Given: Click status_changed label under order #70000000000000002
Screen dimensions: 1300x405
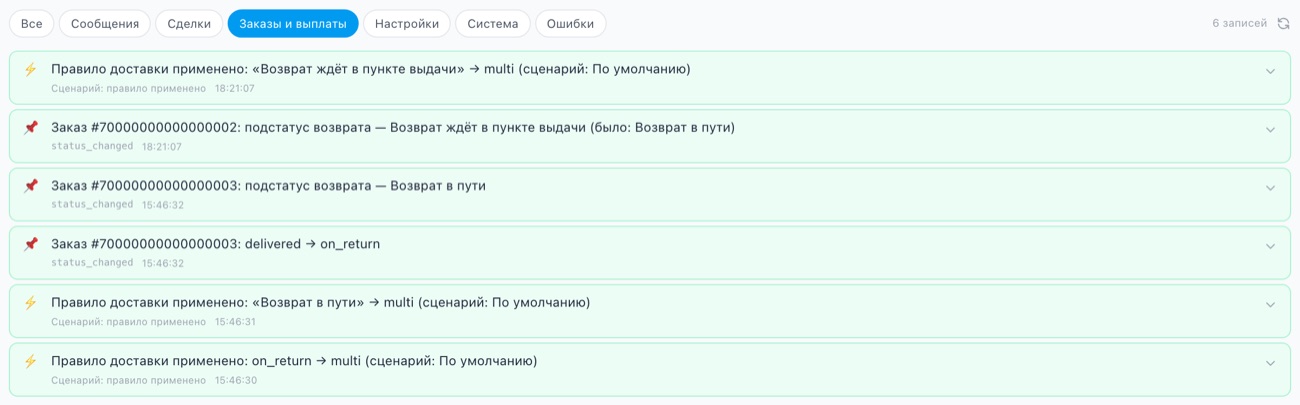Looking at the screenshot, I should click(x=92, y=147).
